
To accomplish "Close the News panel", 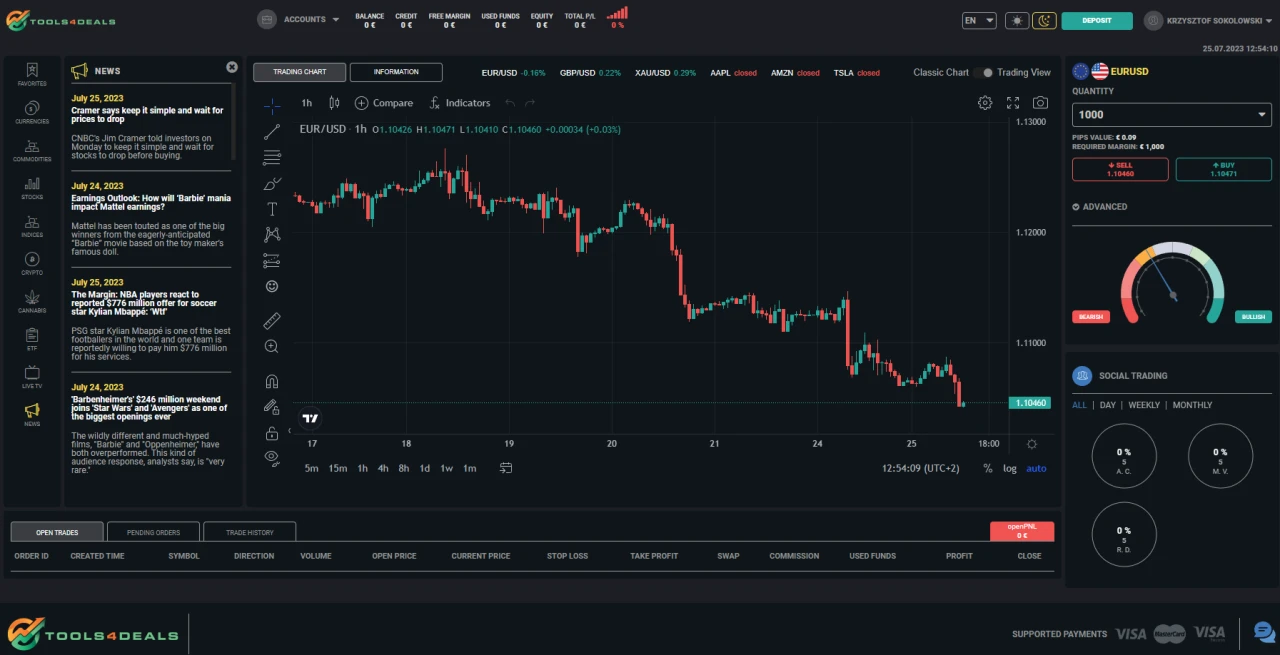I will click(232, 67).
